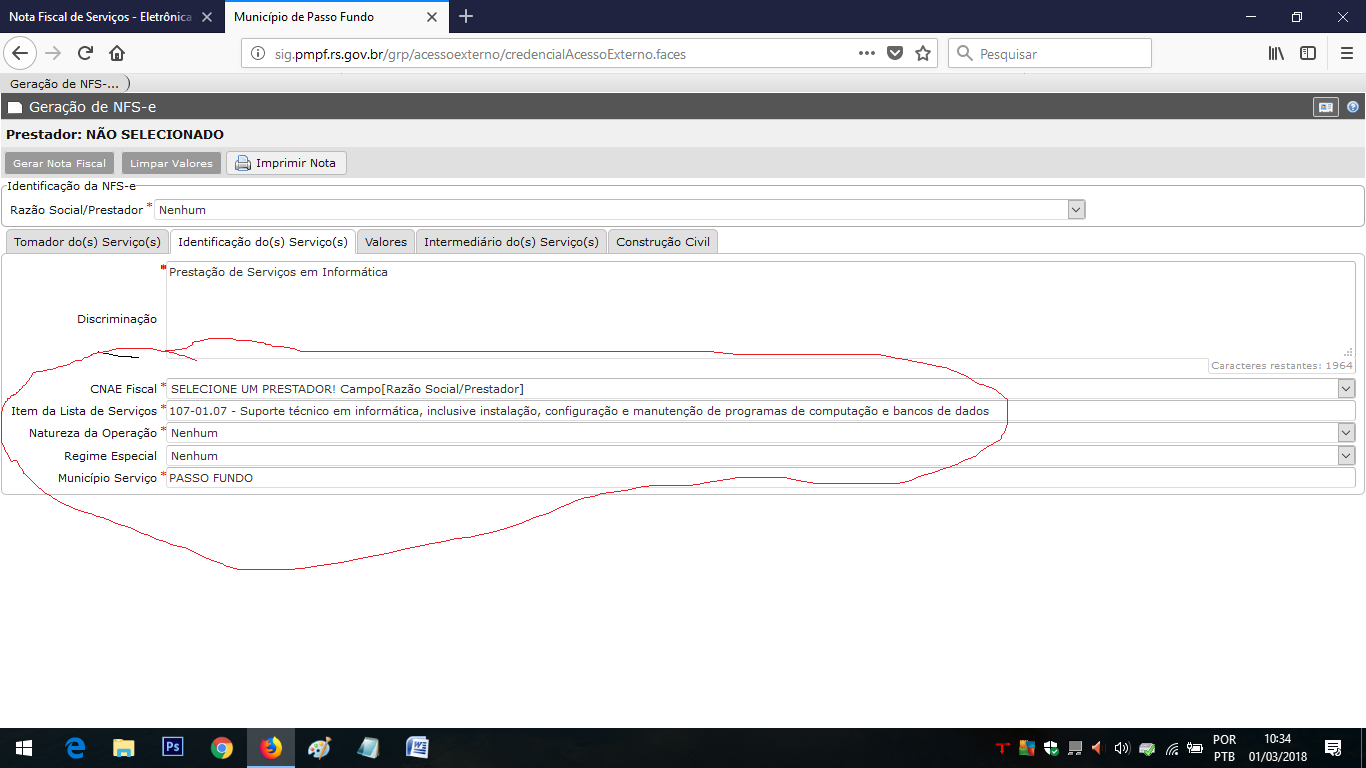Viewport: 1366px width, 768px height.
Task: Expand the Regime Especial dropdown
Action: pyautogui.click(x=1347, y=456)
